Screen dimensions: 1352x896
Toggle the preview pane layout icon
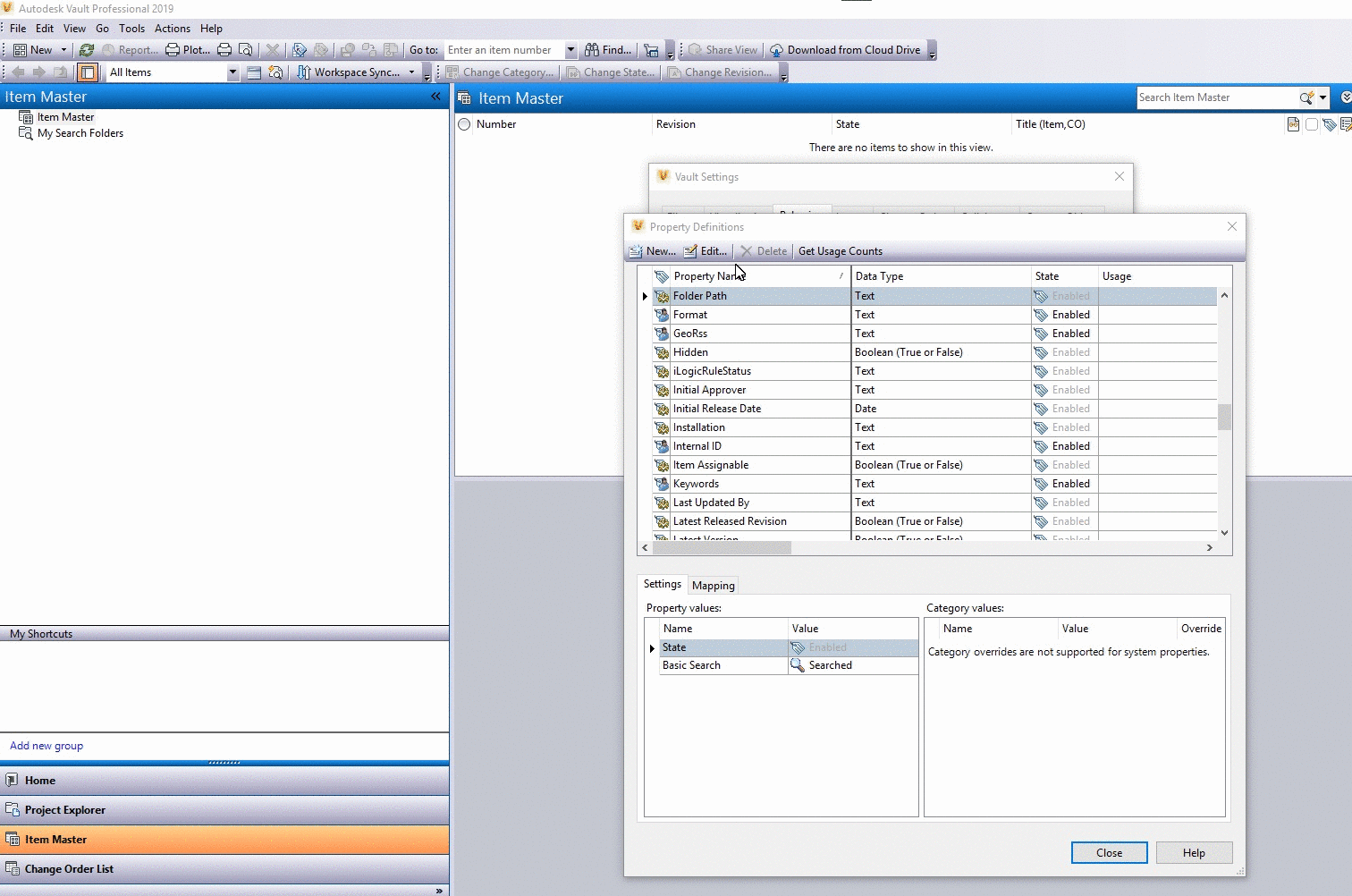[88, 72]
